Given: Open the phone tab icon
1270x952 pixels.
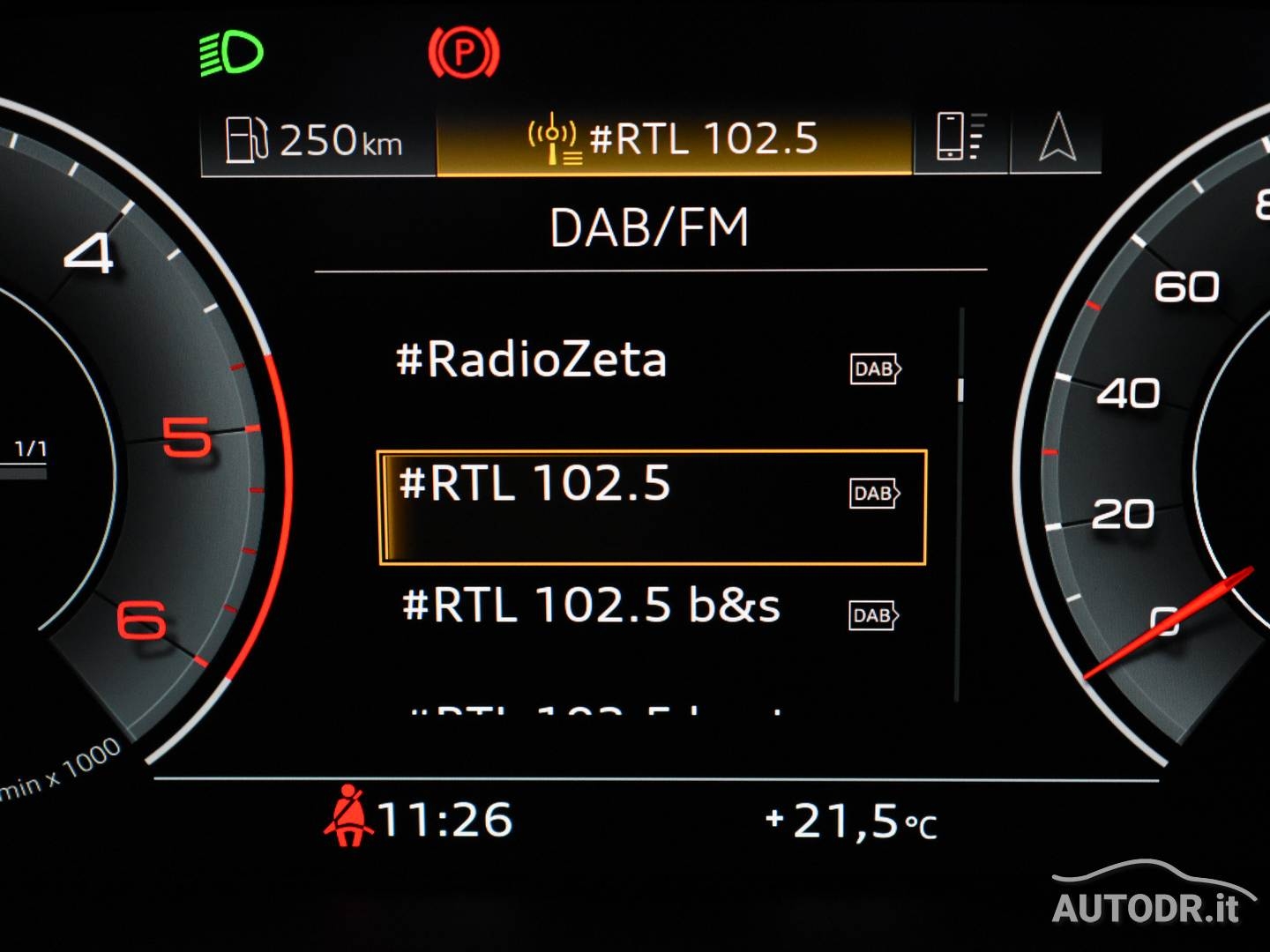Looking at the screenshot, I should click(959, 137).
